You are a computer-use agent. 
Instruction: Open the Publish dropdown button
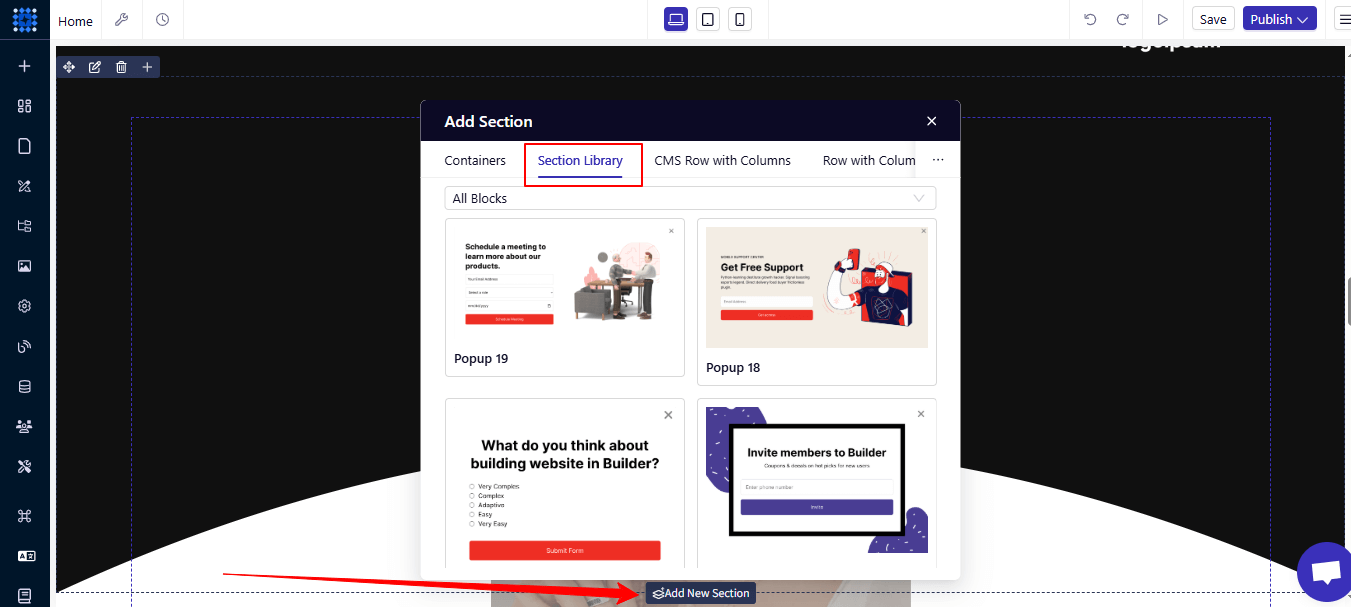click(x=1279, y=19)
